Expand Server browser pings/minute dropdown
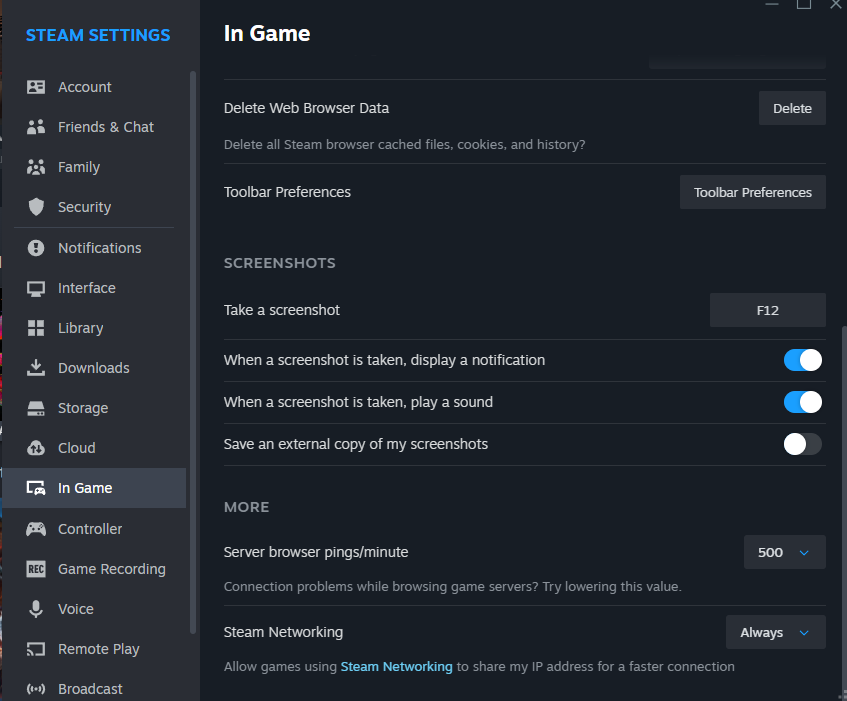Viewport: 847px width, 701px height. [784, 552]
